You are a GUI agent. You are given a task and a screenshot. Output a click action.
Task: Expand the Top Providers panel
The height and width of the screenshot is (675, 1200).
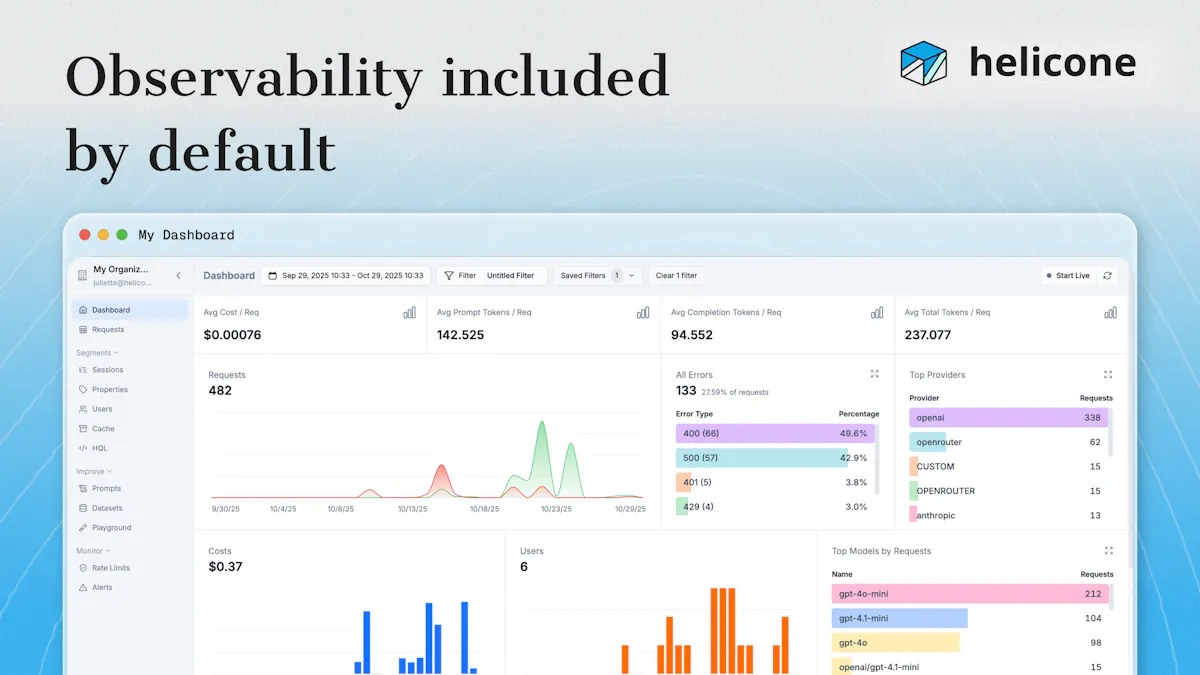(x=1108, y=374)
